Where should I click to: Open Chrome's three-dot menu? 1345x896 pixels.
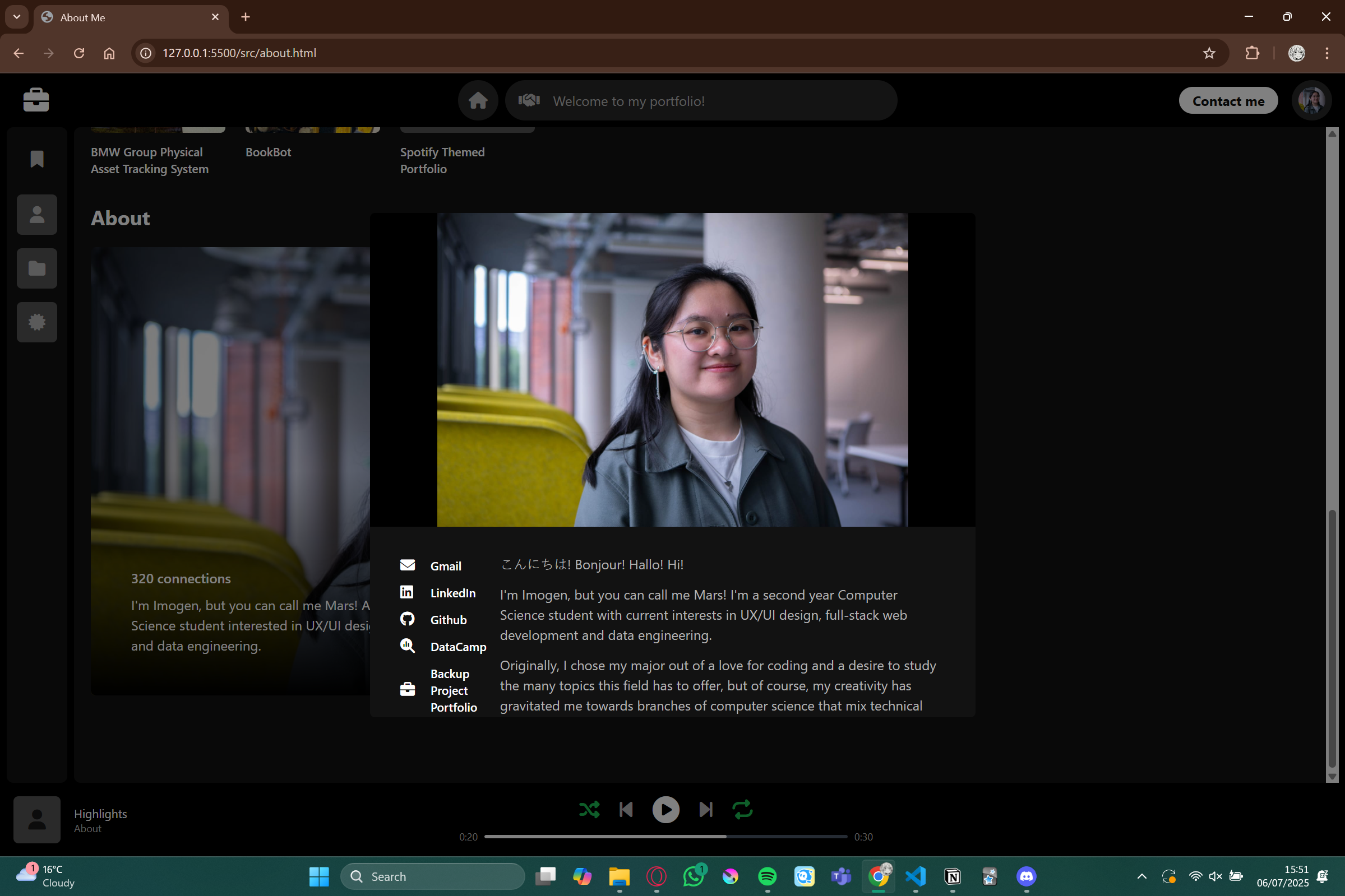coord(1326,53)
